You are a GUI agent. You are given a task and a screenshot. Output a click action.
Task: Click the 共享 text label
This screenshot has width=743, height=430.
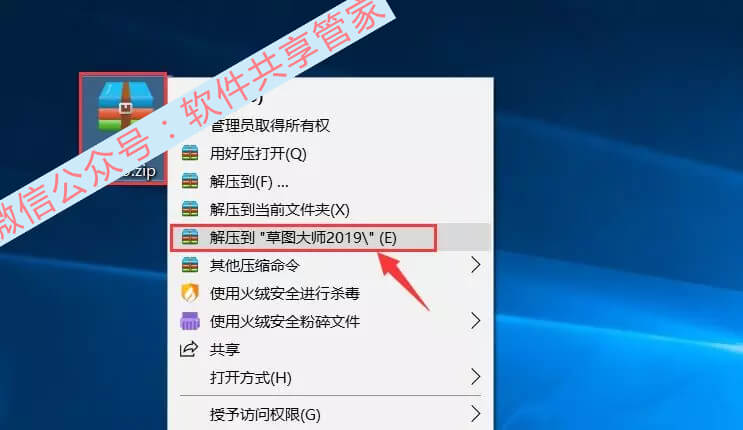tap(225, 349)
